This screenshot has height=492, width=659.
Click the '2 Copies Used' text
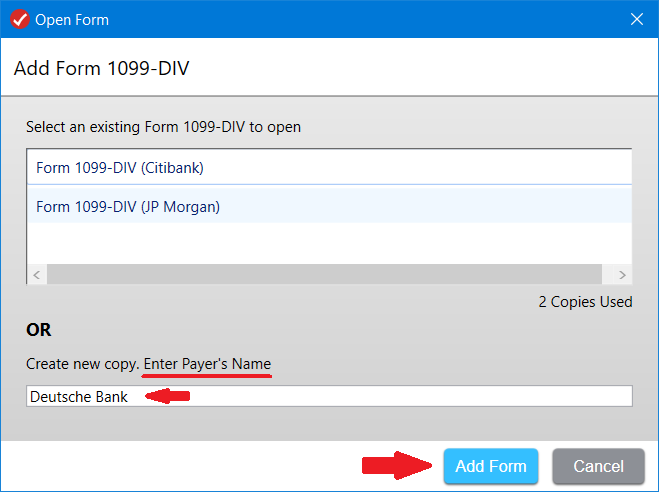pyautogui.click(x=585, y=302)
